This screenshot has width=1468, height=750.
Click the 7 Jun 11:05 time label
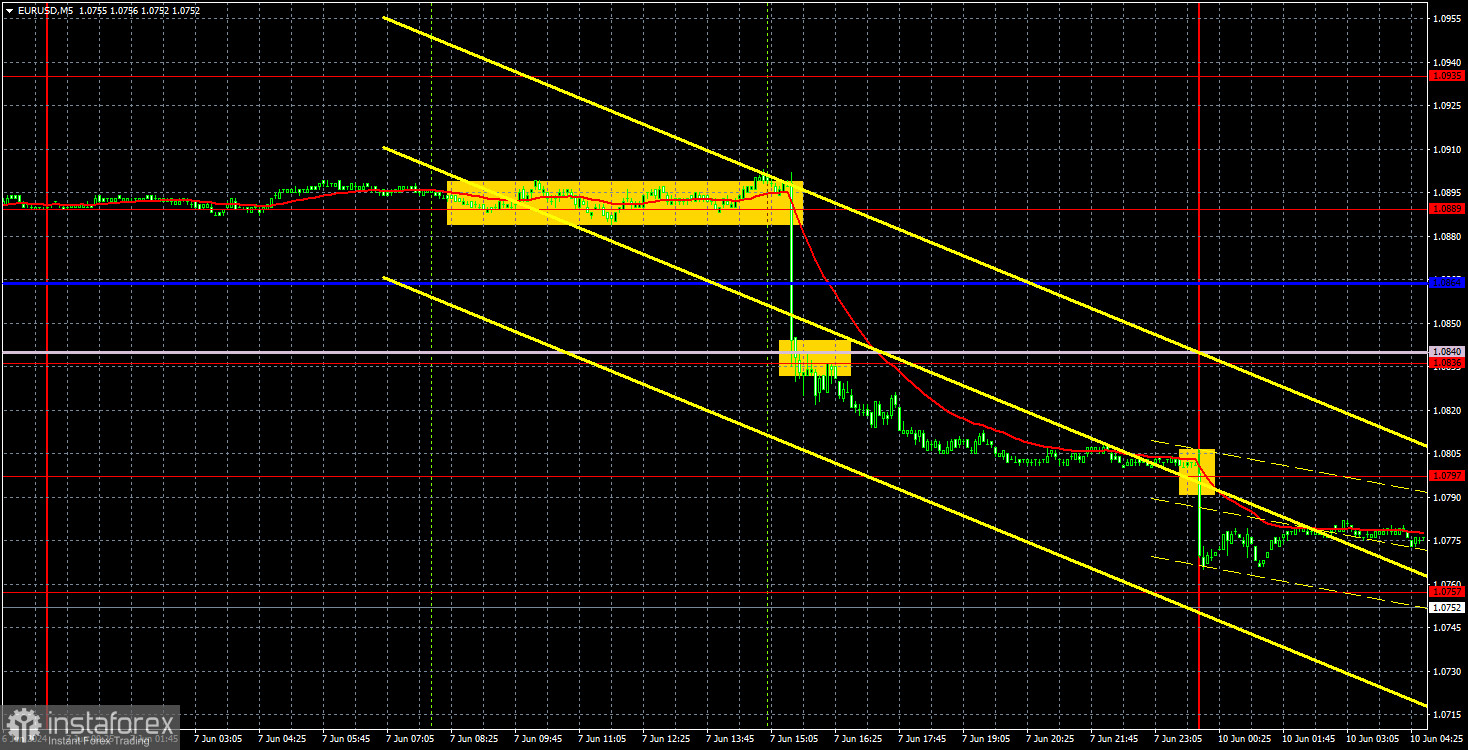(x=602, y=739)
